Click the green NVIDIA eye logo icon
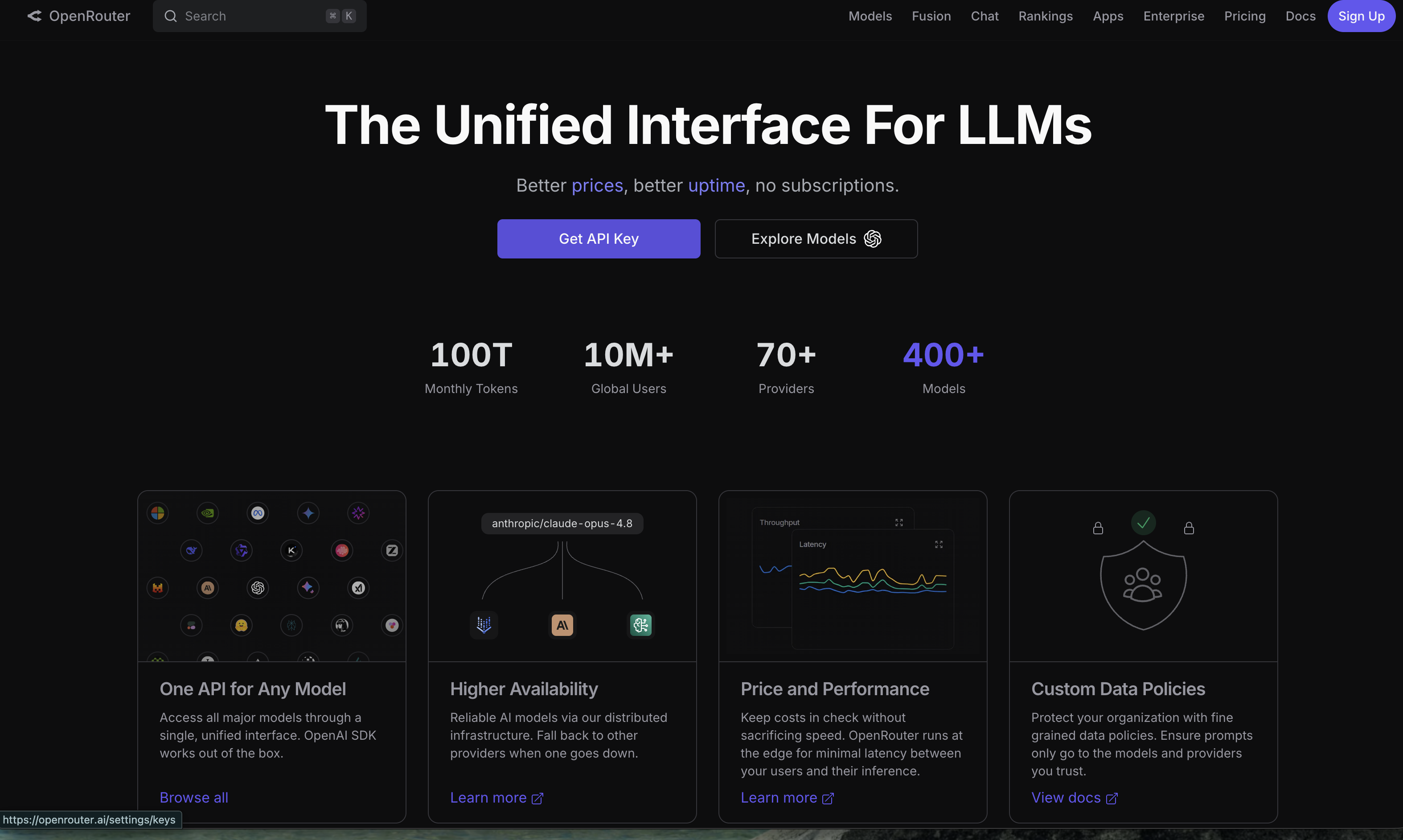The height and width of the screenshot is (840, 1403). pyautogui.click(x=208, y=513)
